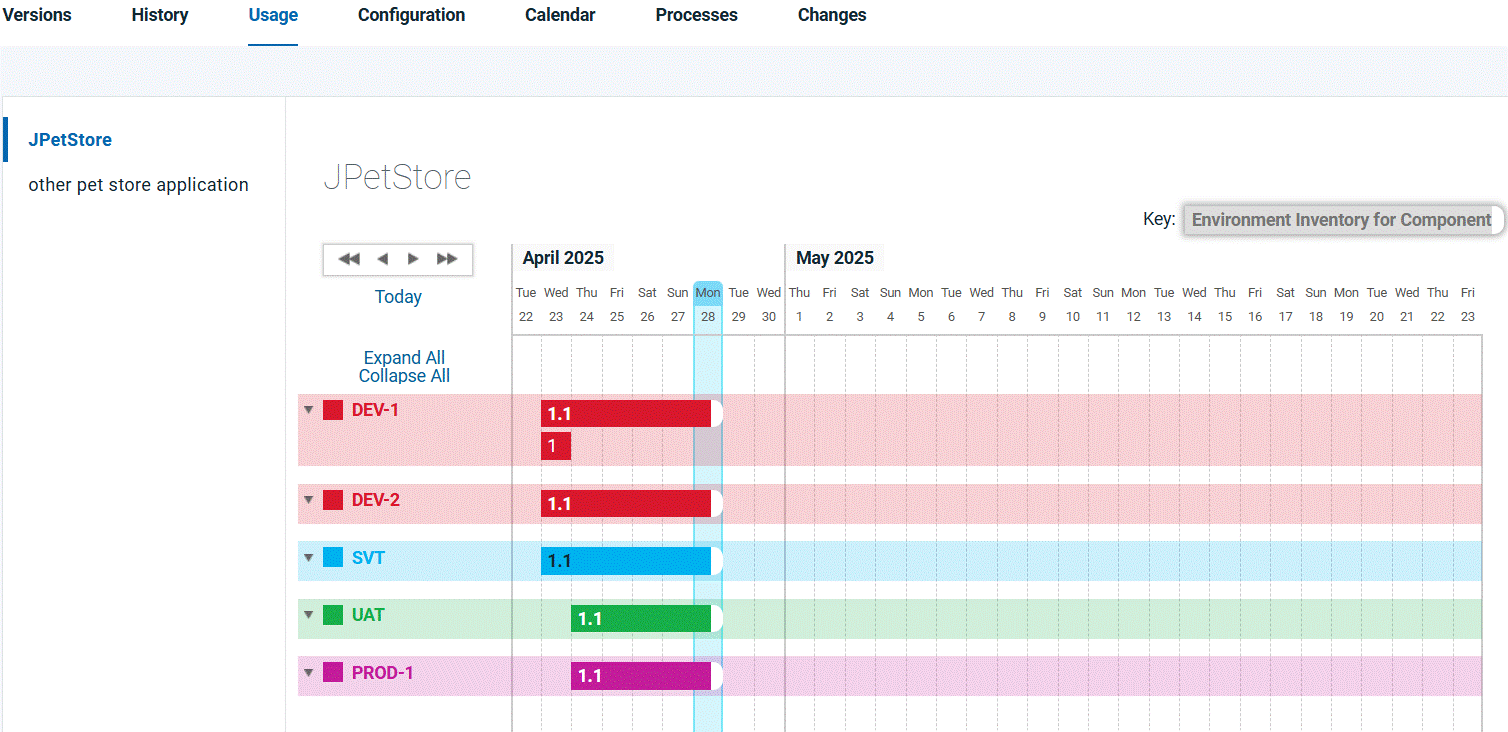Click the green UAT color square
Screen dimensions: 1508x732
(333, 615)
